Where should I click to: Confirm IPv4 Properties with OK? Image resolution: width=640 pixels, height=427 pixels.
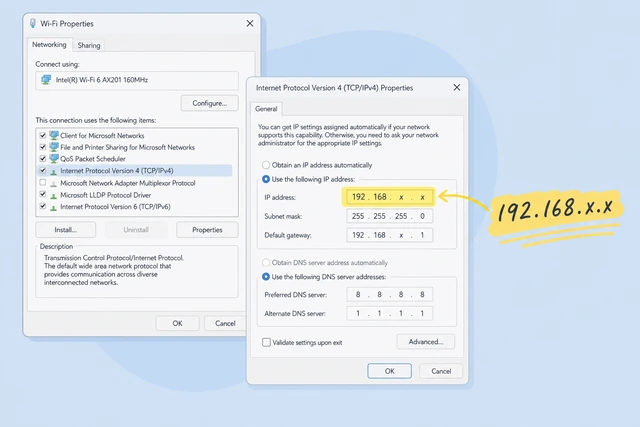(389, 371)
